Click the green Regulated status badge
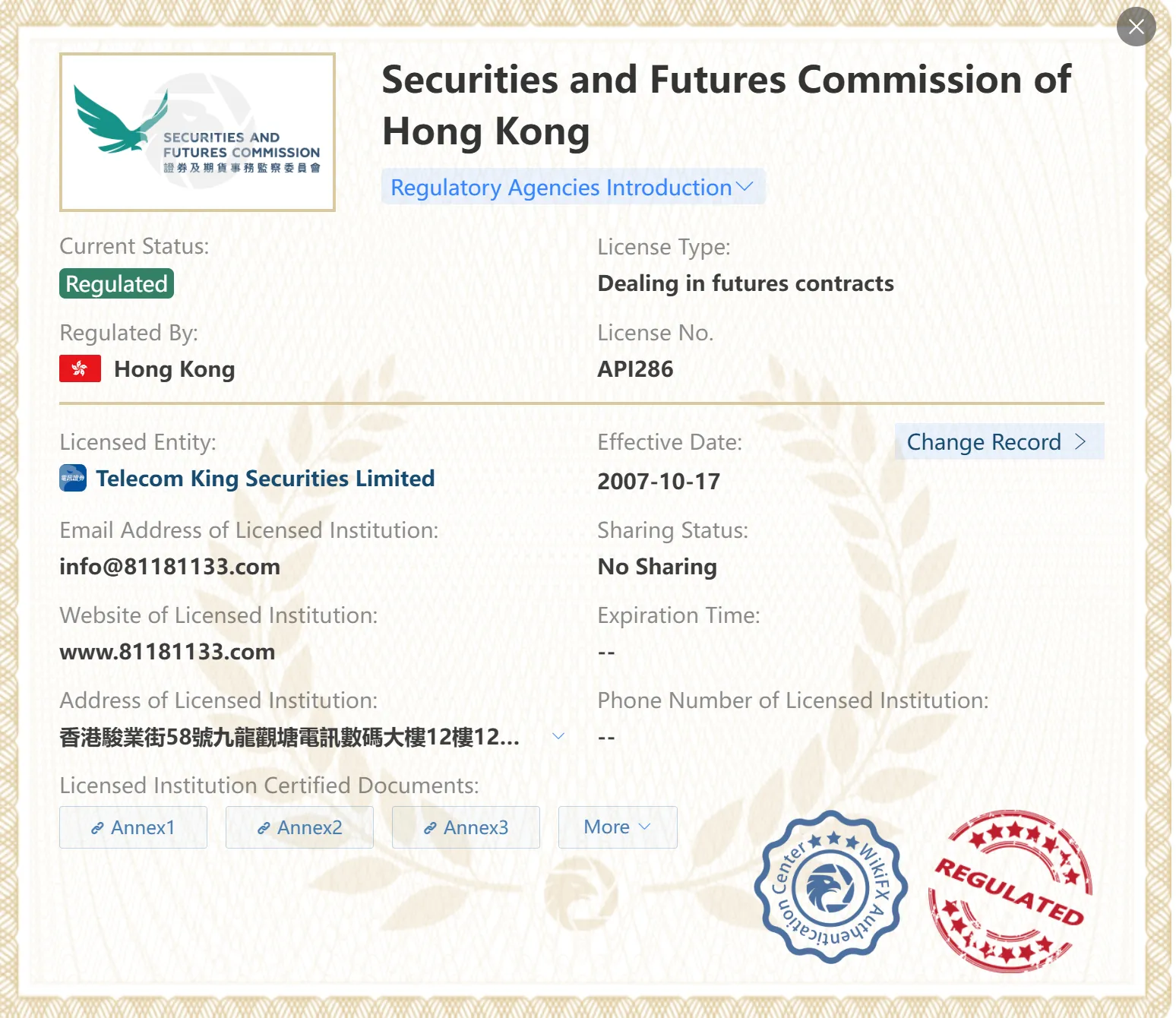The width and height of the screenshot is (1176, 1018). coord(116,283)
